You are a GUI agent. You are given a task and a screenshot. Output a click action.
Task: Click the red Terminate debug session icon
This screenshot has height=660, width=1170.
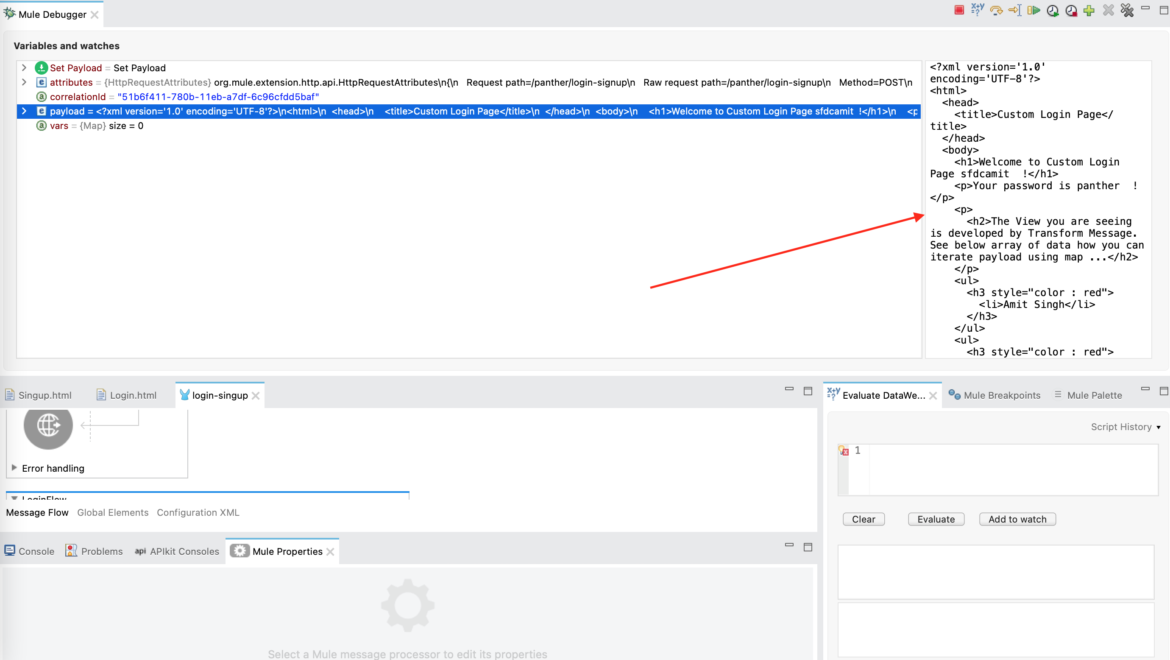coord(958,9)
